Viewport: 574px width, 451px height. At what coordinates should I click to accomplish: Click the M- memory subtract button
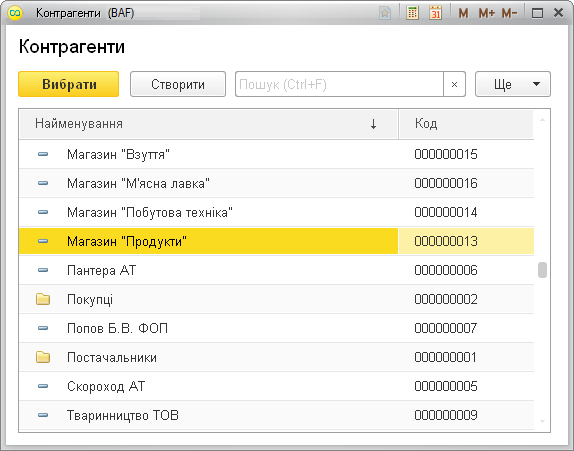coord(509,14)
